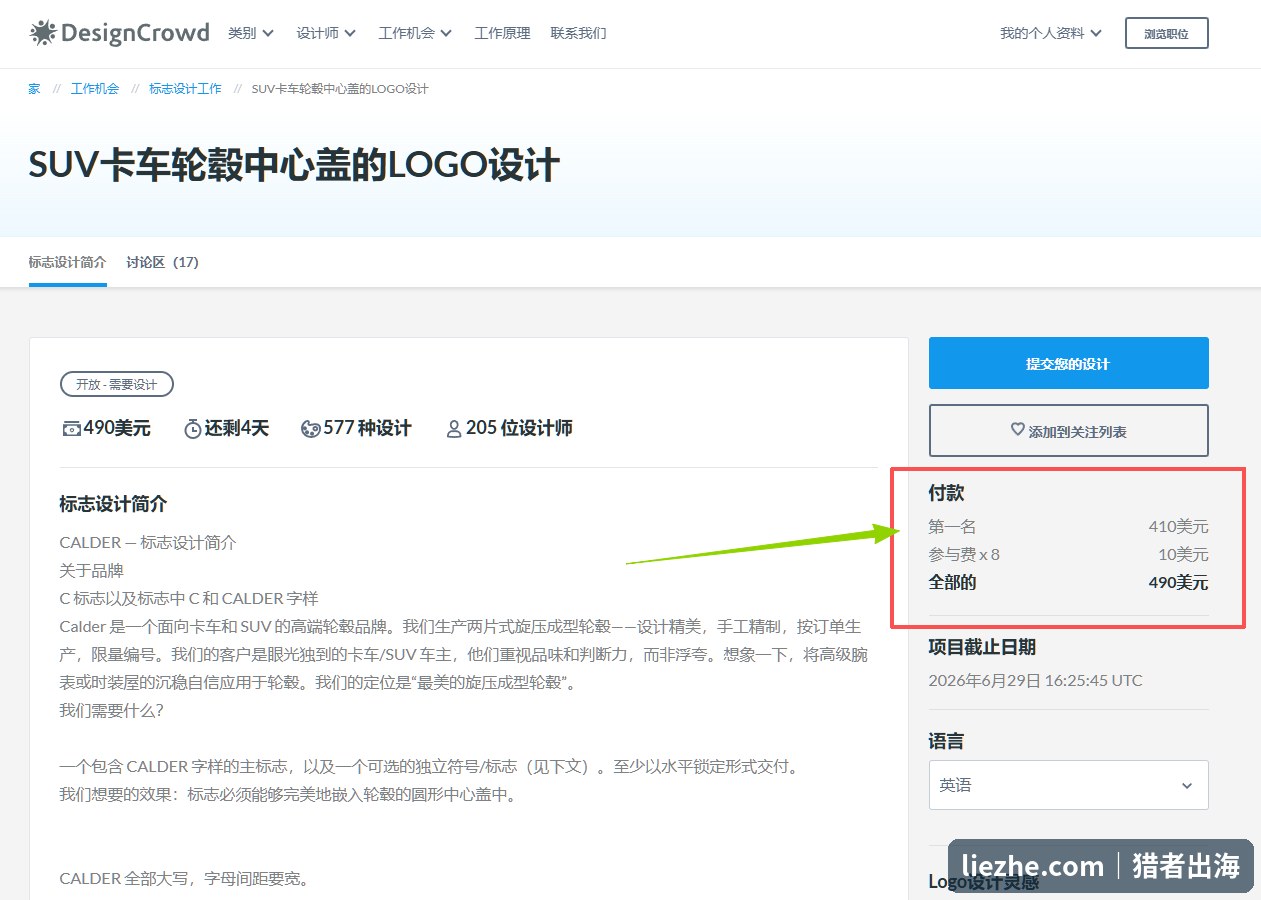Follow the 标志设计工作 breadcrumb link

coord(185,89)
